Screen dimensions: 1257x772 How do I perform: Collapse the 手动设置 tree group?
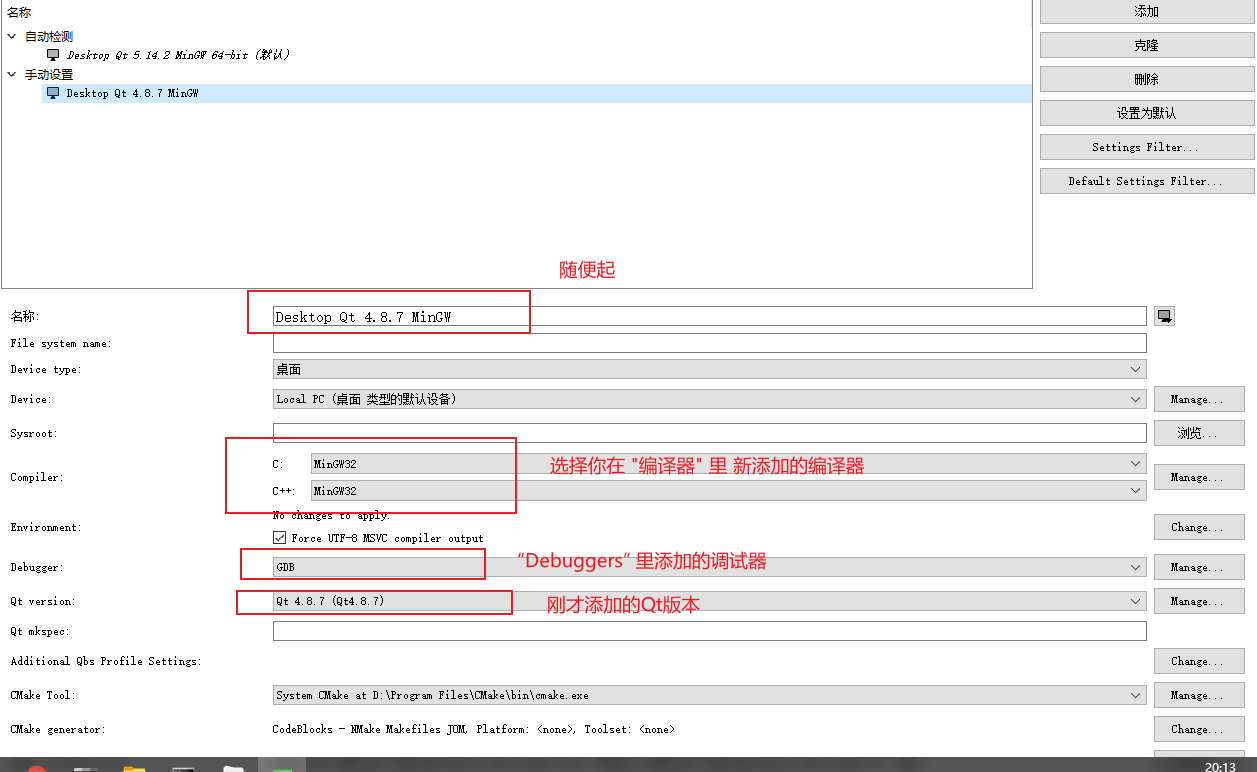pos(11,74)
